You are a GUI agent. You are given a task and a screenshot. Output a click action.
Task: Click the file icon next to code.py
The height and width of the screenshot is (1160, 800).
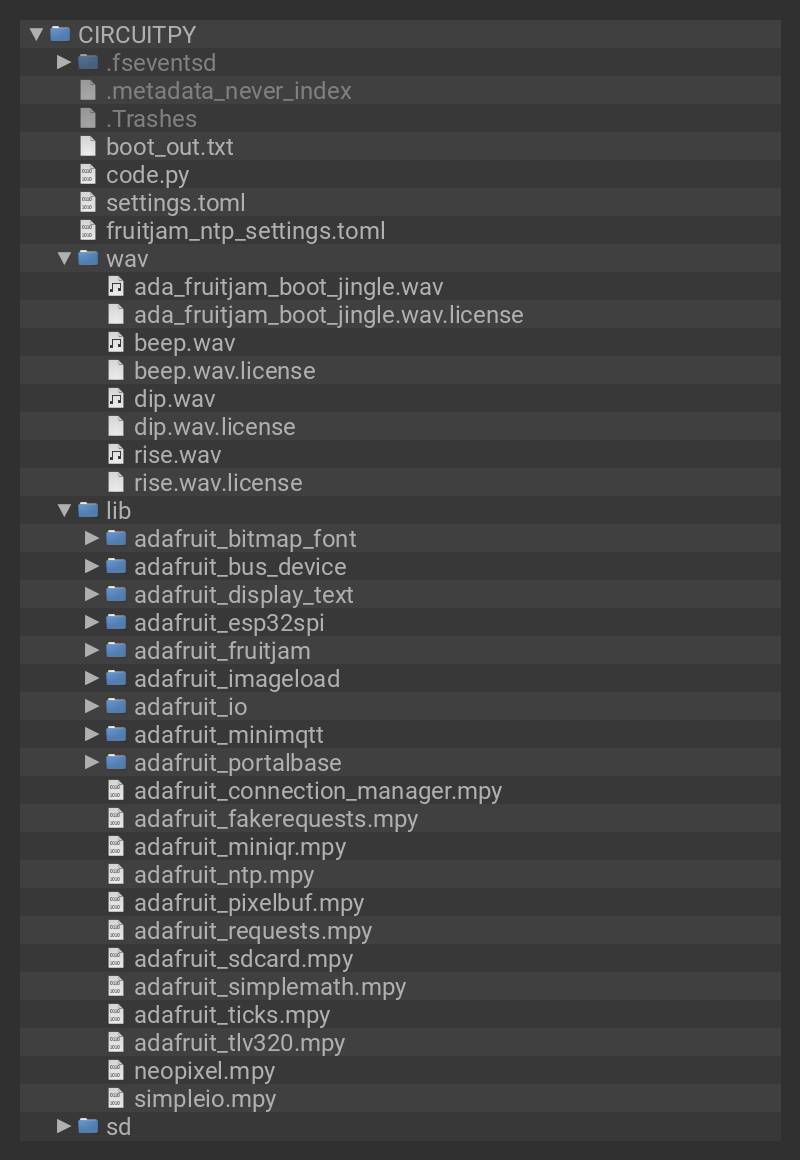(88, 175)
